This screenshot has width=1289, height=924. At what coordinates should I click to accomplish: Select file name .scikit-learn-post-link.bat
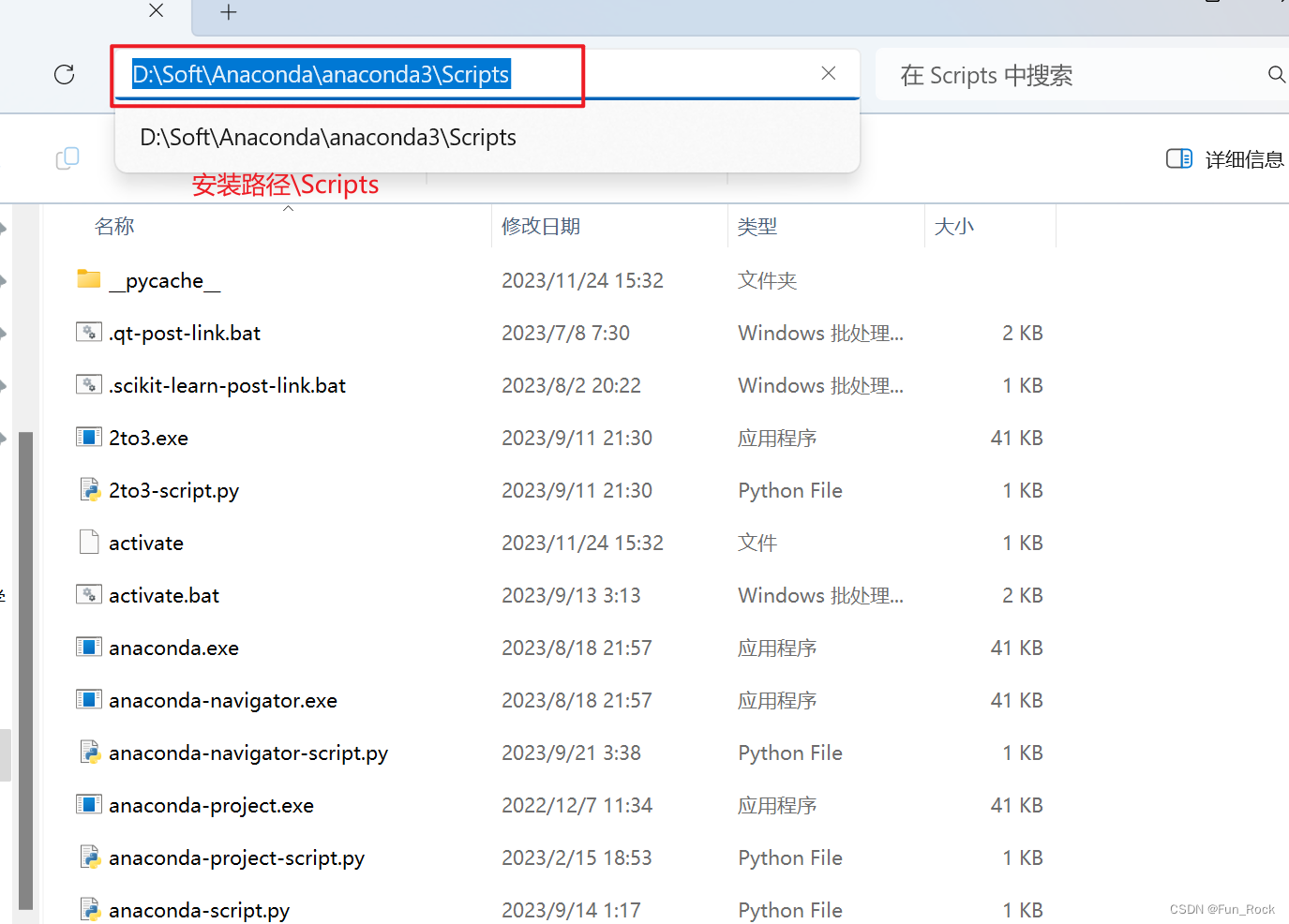228,385
